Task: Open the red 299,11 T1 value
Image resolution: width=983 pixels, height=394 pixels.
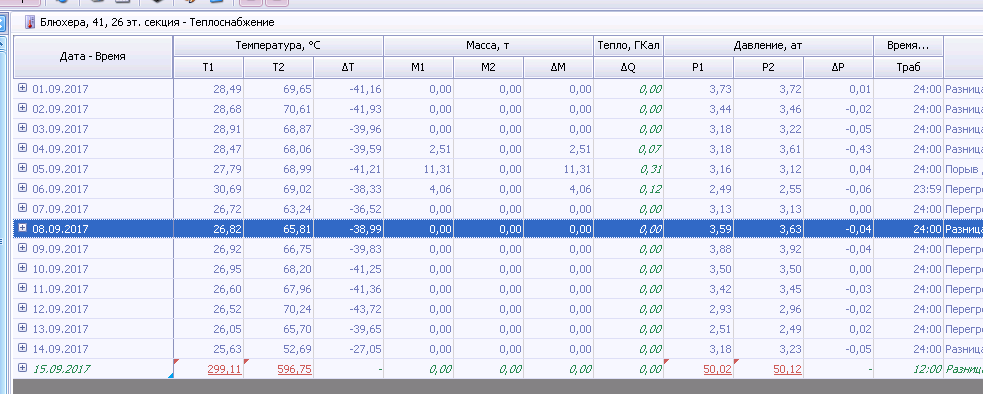Action: click(224, 370)
